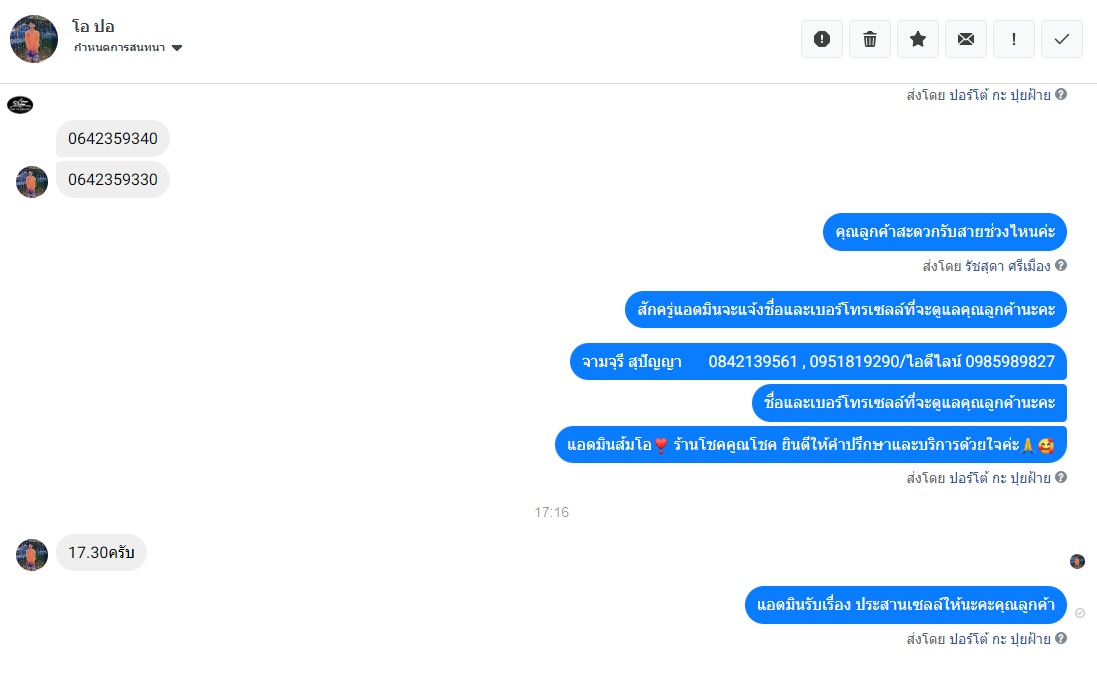Mark conversation unread with envelope icon
Image resolution: width=1097 pixels, height=673 pixels.
pos(965,39)
